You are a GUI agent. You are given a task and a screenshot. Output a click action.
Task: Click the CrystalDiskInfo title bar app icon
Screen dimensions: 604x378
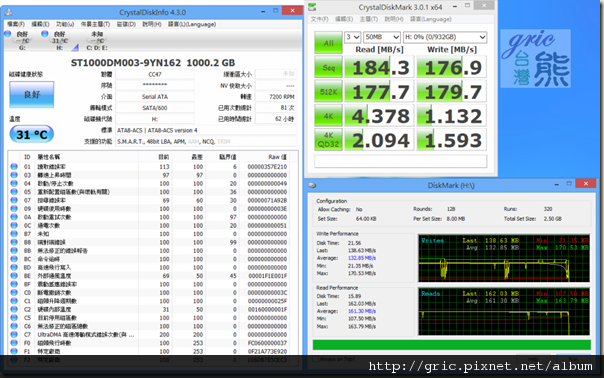[x=8, y=12]
